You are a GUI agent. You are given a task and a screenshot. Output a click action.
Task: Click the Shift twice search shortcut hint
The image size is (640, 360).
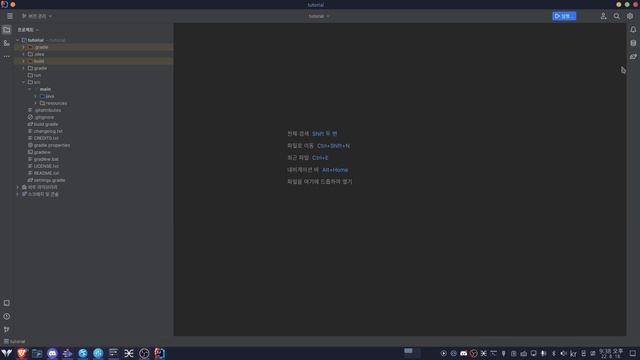click(324, 133)
